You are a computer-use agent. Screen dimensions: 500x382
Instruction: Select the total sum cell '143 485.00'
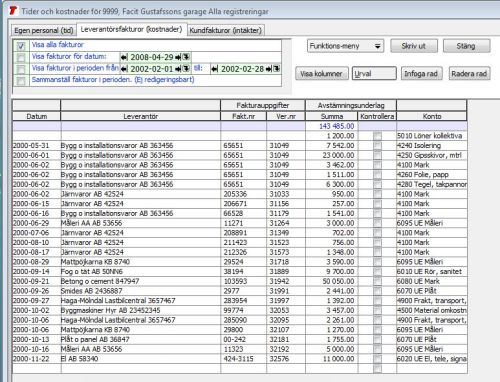(332, 126)
